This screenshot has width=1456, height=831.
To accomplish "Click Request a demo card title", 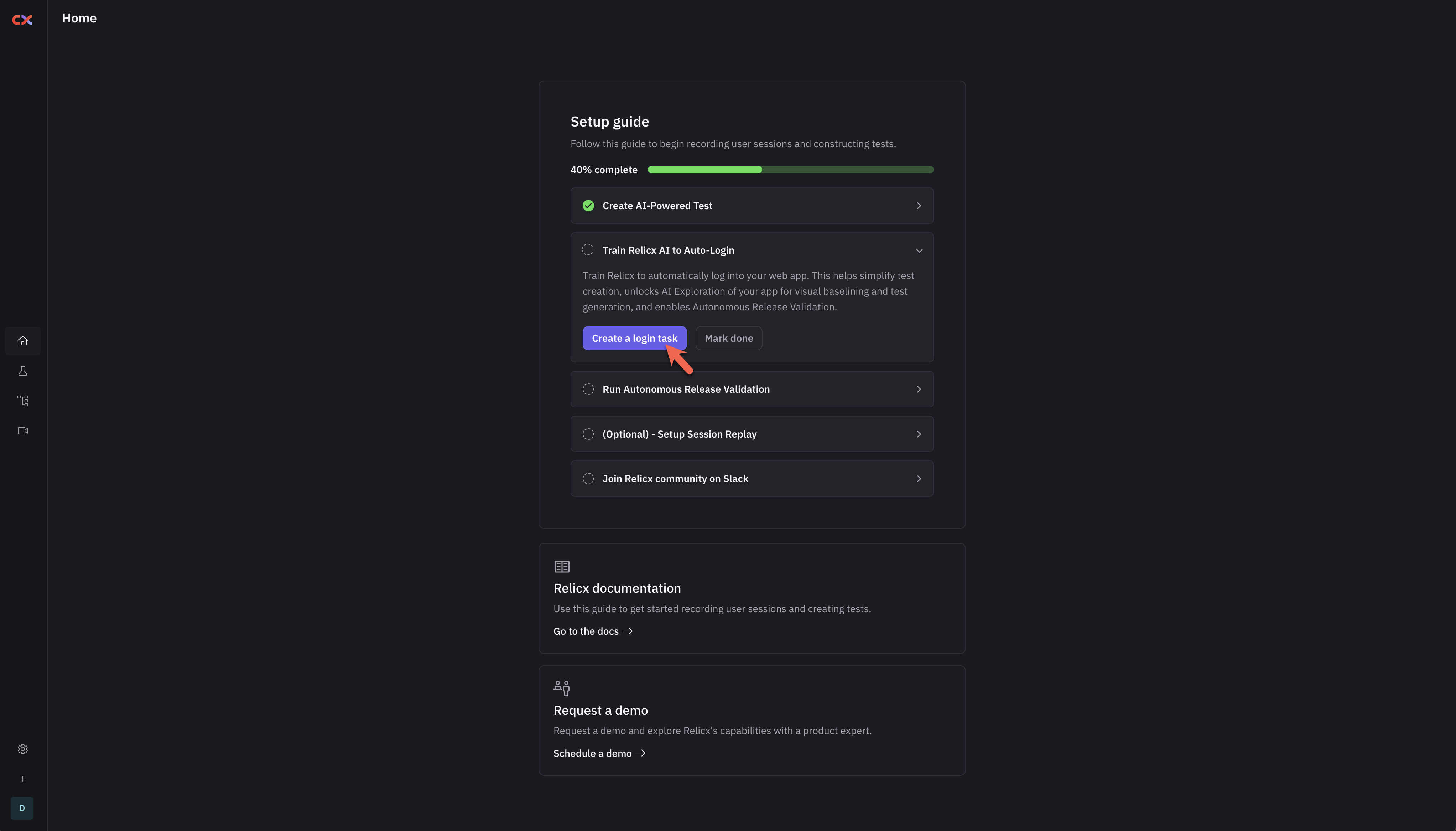I will (x=600, y=711).
